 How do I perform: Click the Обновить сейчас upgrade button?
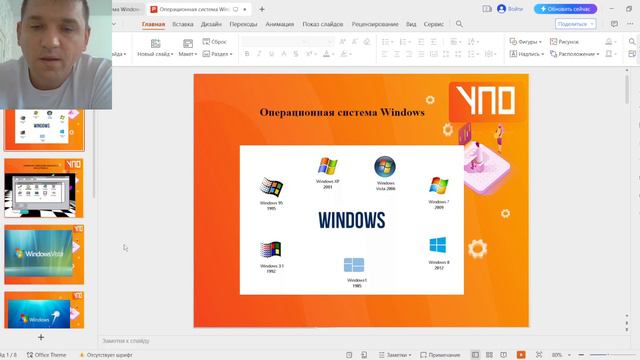(565, 9)
